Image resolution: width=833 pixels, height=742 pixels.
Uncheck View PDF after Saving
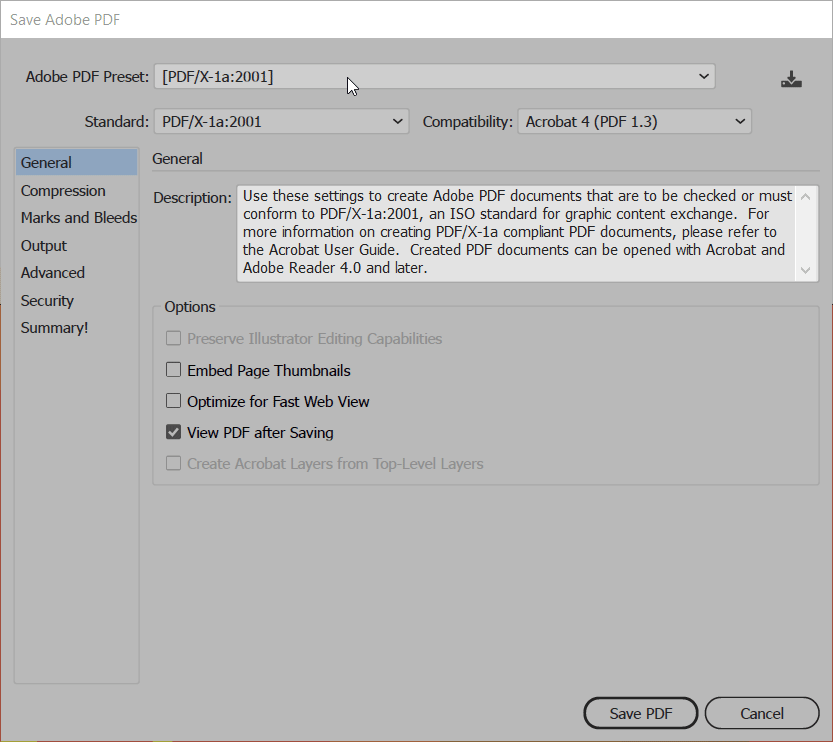coord(173,432)
